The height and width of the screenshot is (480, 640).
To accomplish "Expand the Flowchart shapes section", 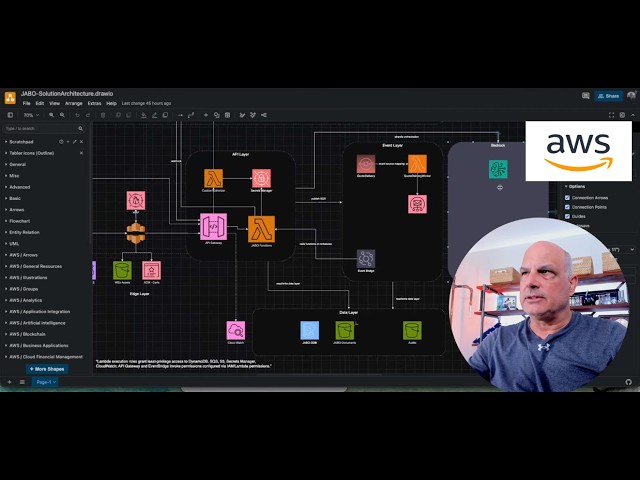I will [18, 221].
